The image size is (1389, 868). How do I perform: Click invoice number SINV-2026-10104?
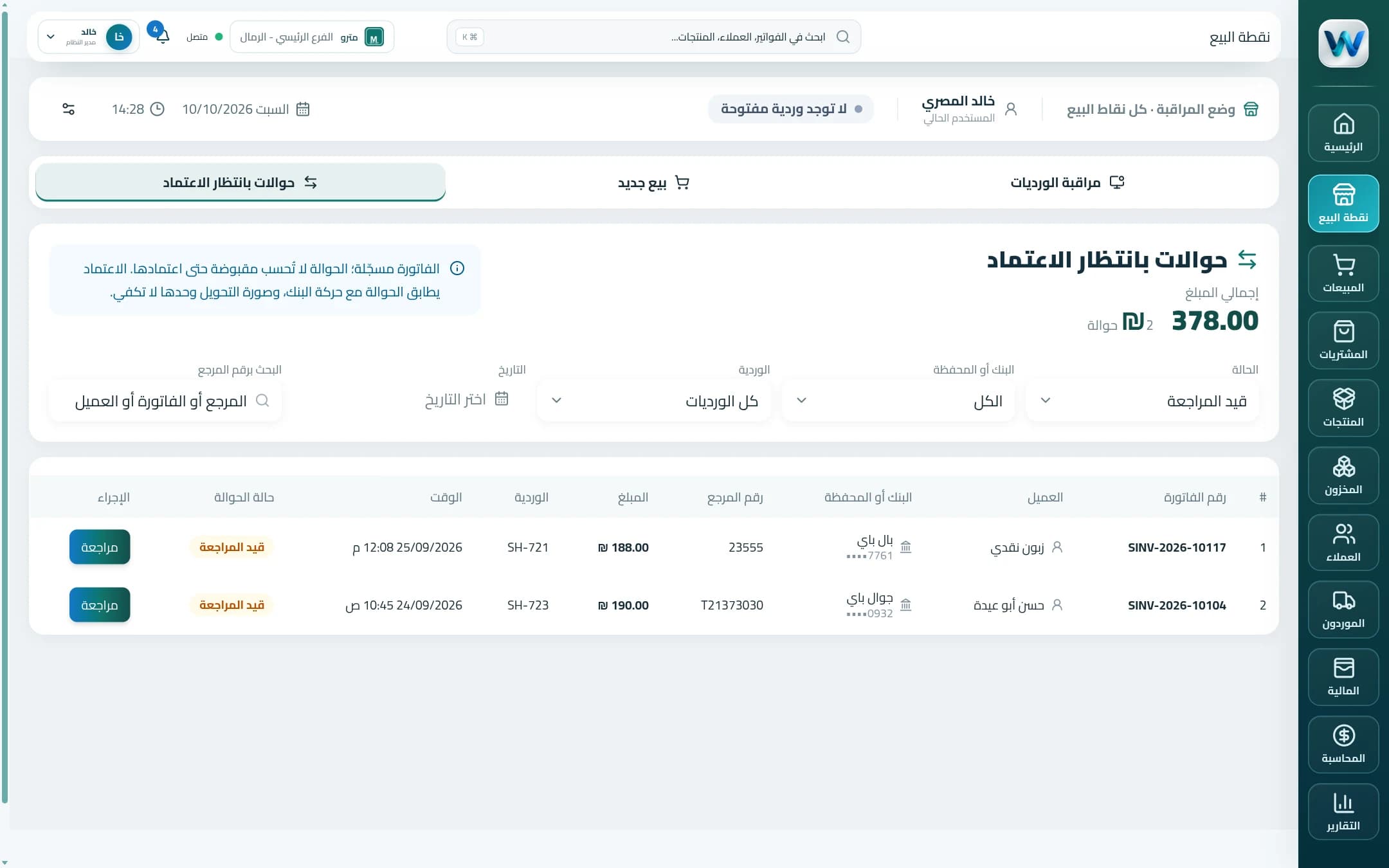pos(1177,605)
